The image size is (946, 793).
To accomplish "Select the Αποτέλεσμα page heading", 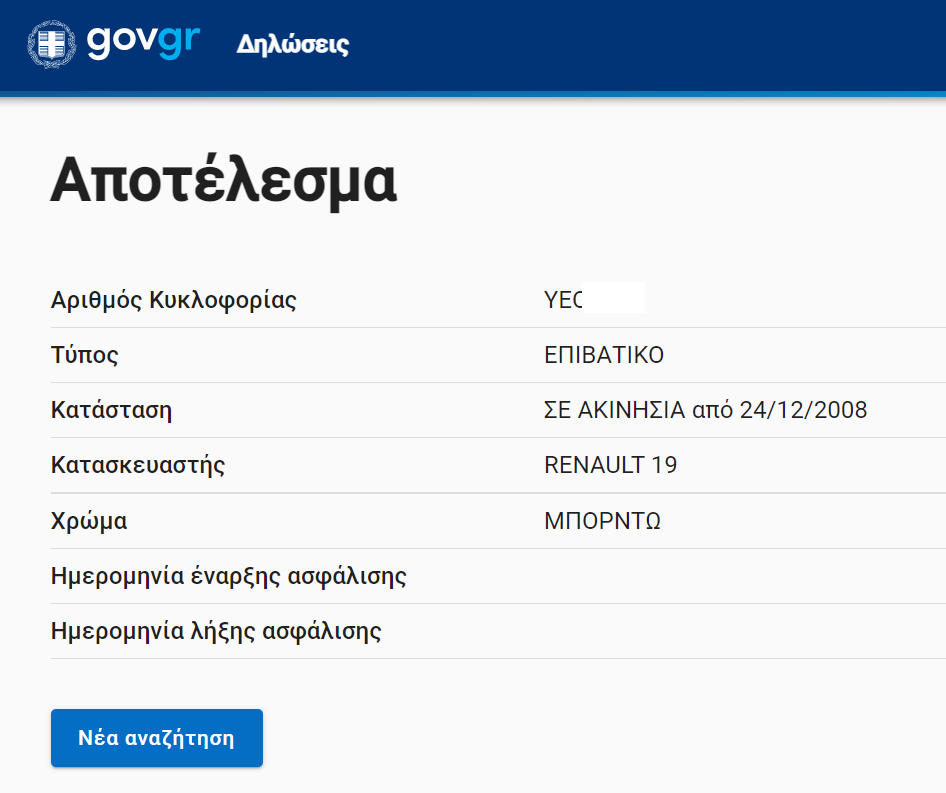I will [223, 180].
